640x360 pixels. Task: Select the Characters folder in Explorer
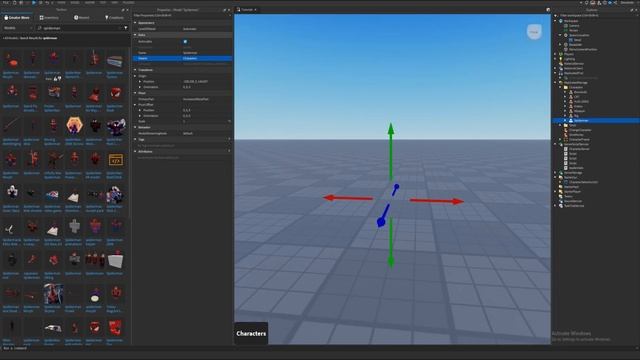coord(576,87)
